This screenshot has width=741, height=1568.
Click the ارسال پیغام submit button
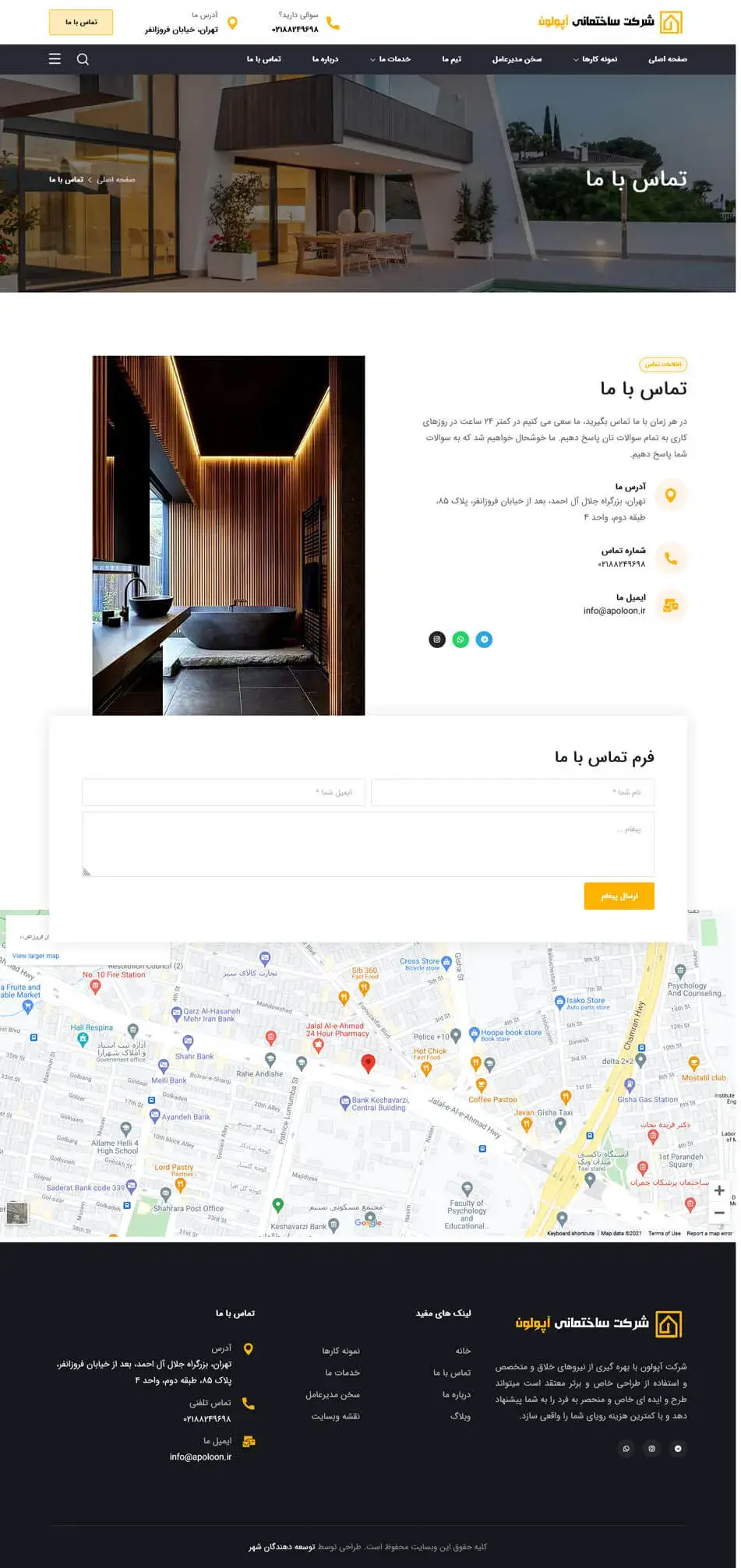point(619,896)
